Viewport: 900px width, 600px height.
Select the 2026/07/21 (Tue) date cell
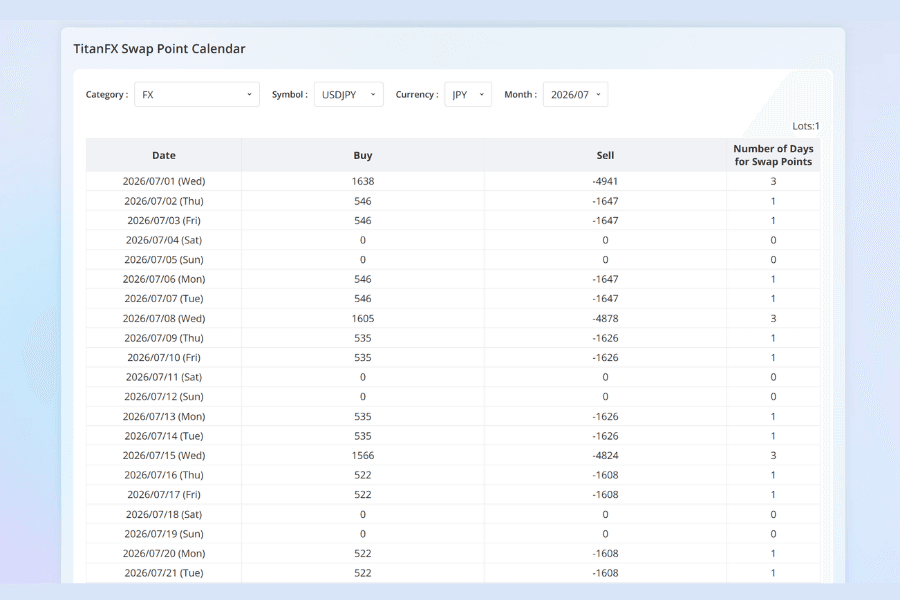tap(164, 573)
